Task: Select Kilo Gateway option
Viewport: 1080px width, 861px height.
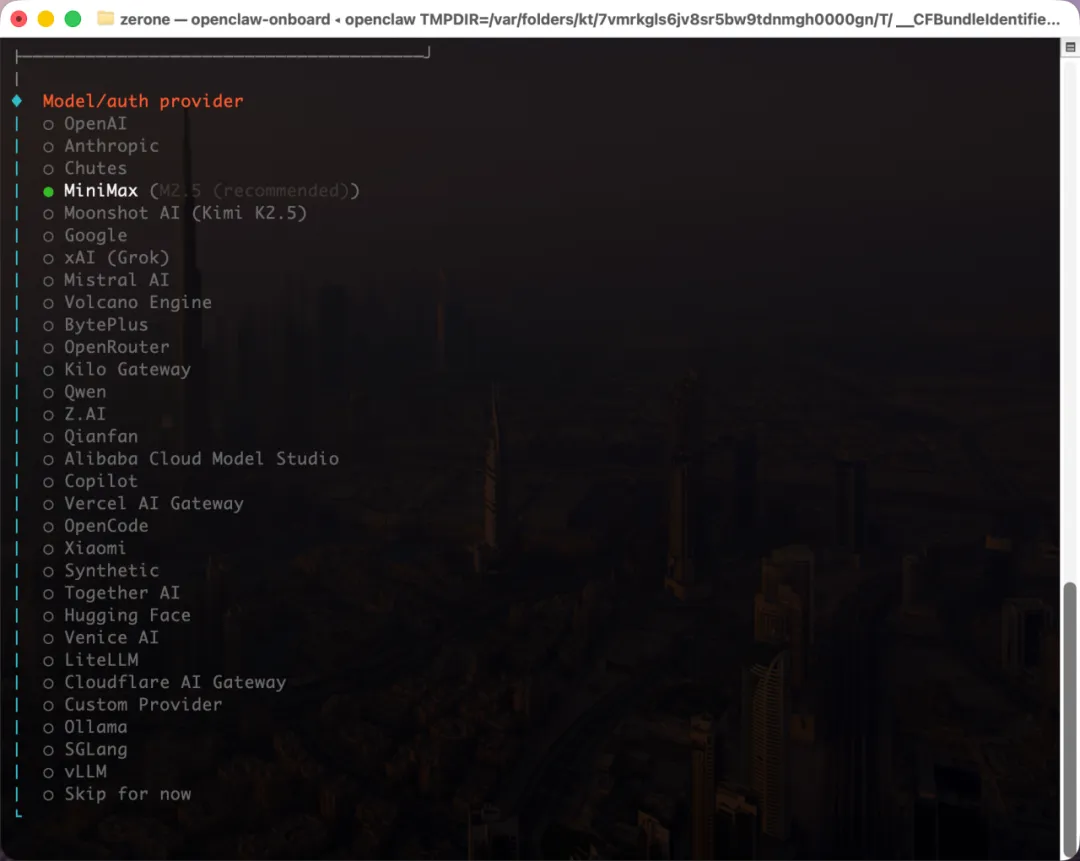Action: pyautogui.click(x=116, y=370)
